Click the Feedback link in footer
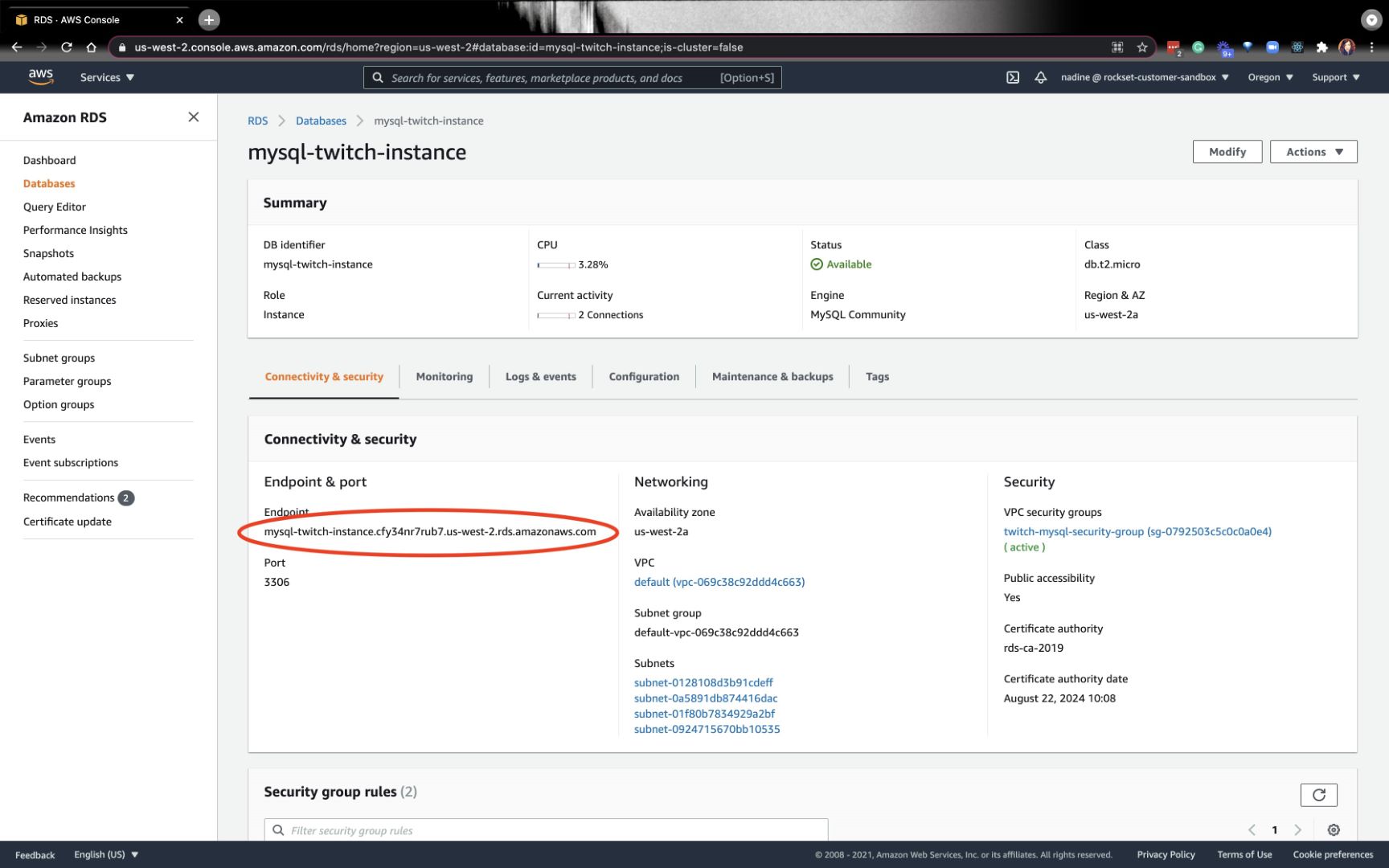This screenshot has height=868, width=1389. [35, 855]
